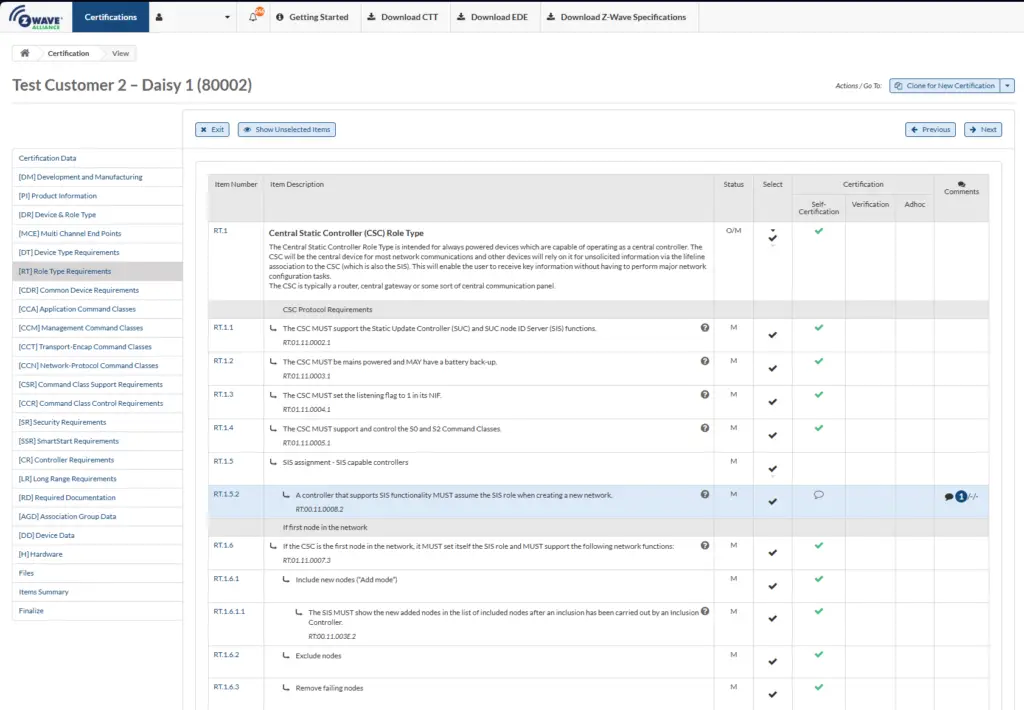Click Download EDE in top bar
This screenshot has width=1024, height=710.
(x=492, y=17)
